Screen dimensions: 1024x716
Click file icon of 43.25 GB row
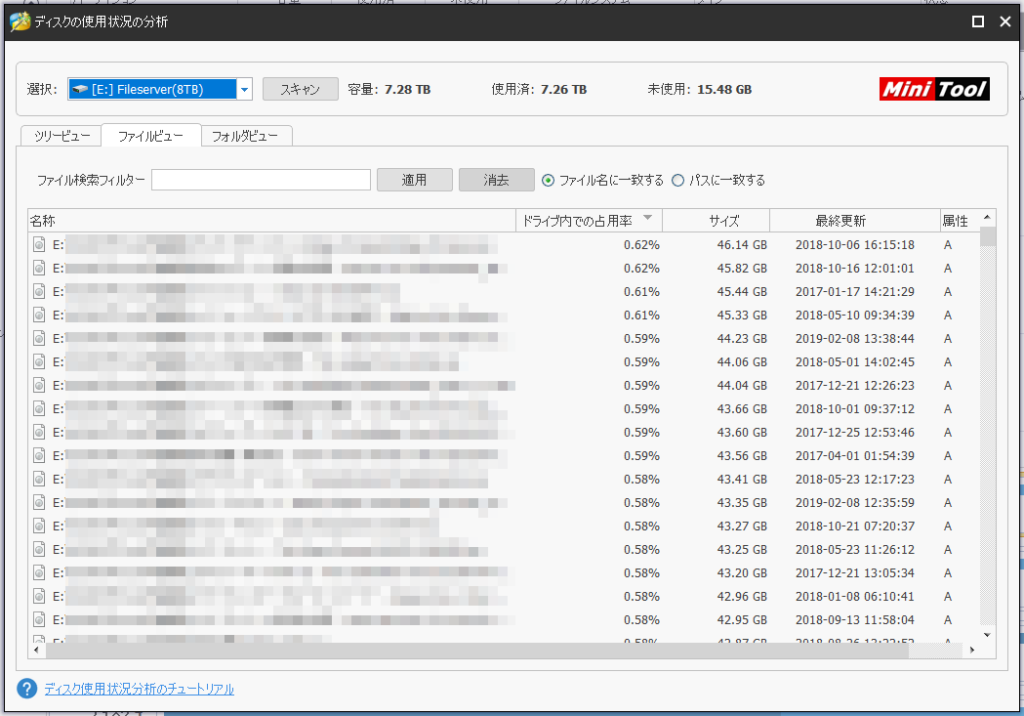click(x=39, y=550)
